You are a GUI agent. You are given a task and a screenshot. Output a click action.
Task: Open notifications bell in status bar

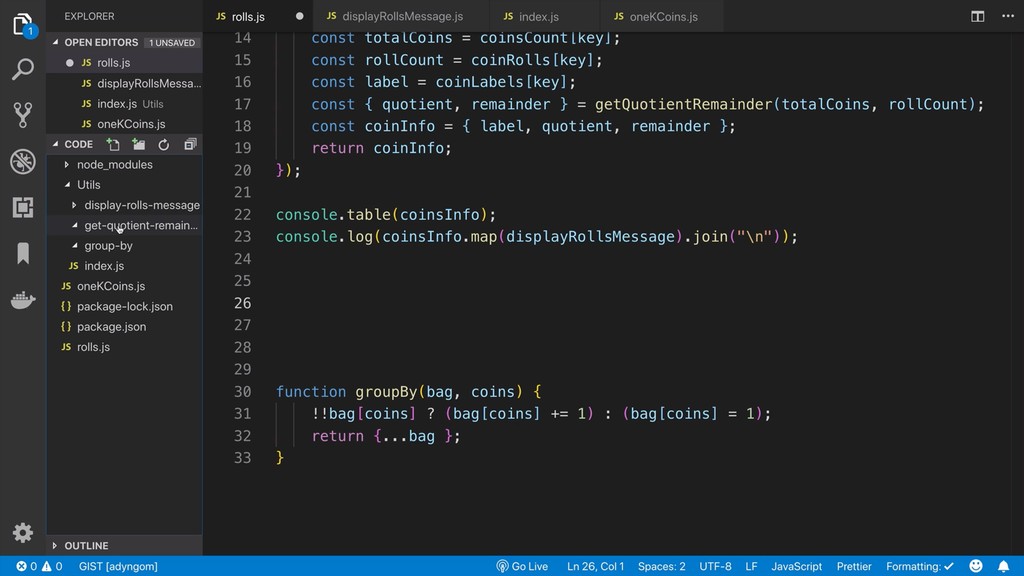[1003, 566]
